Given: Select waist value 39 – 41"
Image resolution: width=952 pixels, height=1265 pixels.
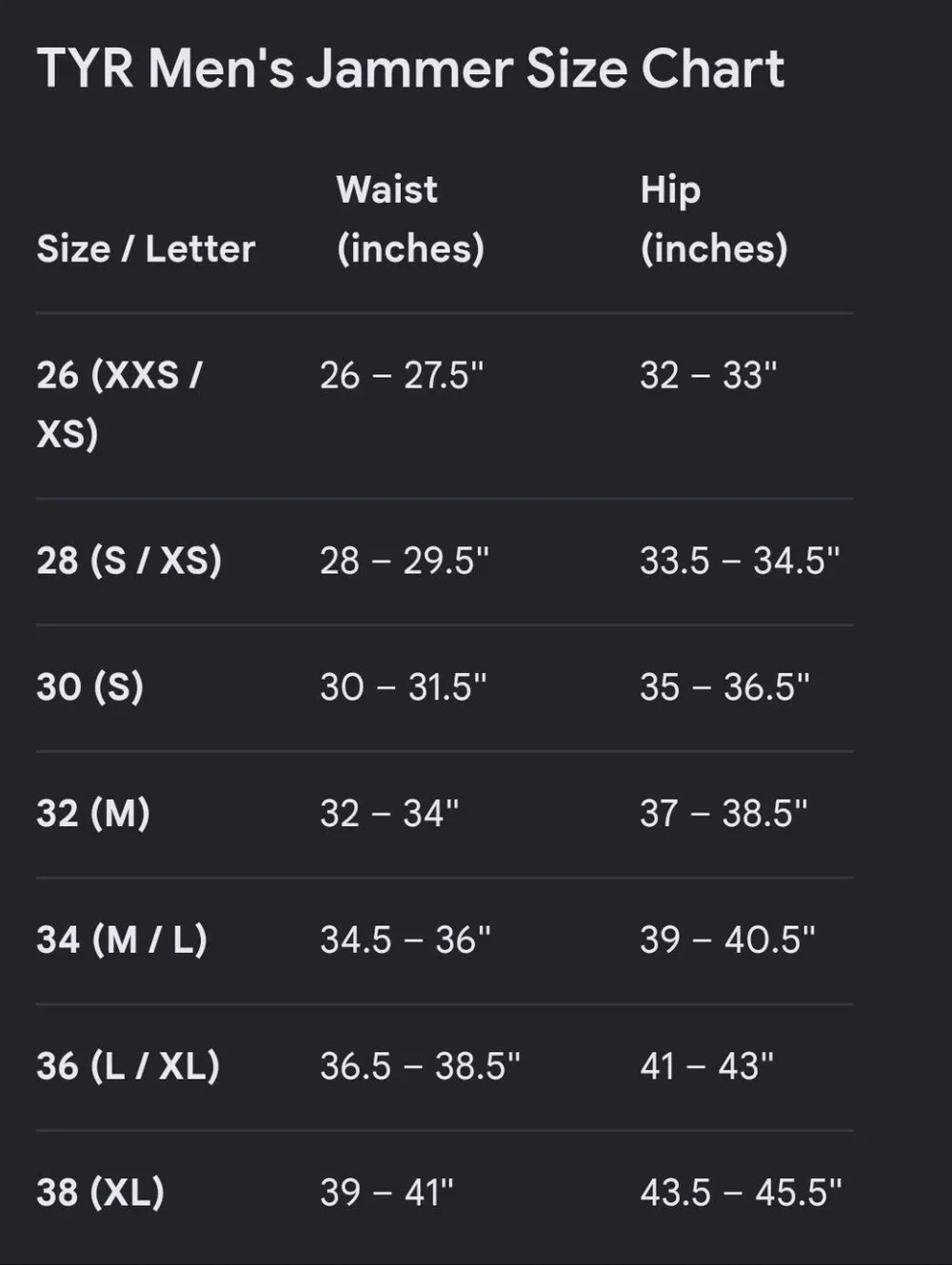Looking at the screenshot, I should coord(387,1192).
